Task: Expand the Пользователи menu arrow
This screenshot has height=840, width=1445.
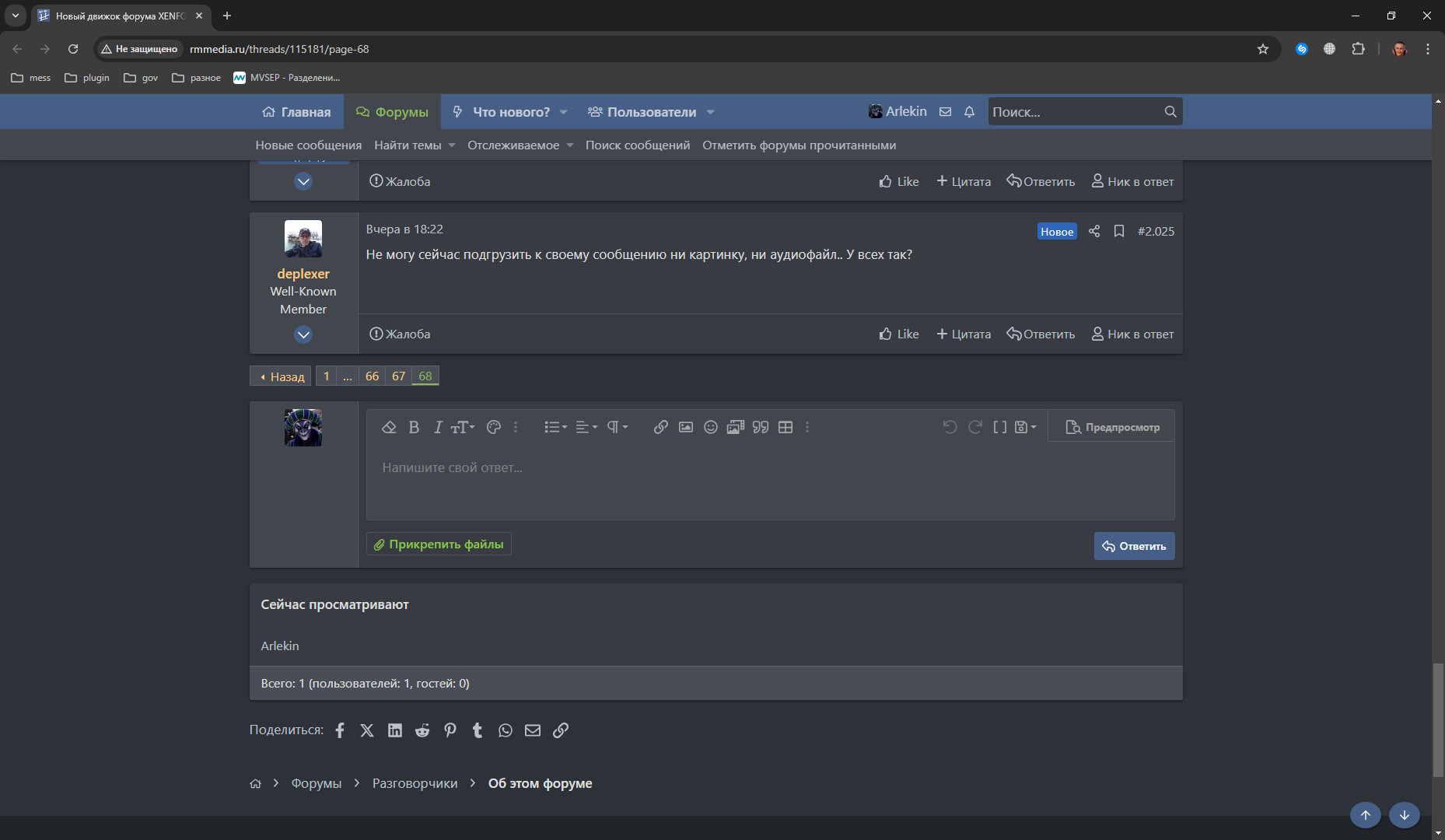Action: [710, 112]
